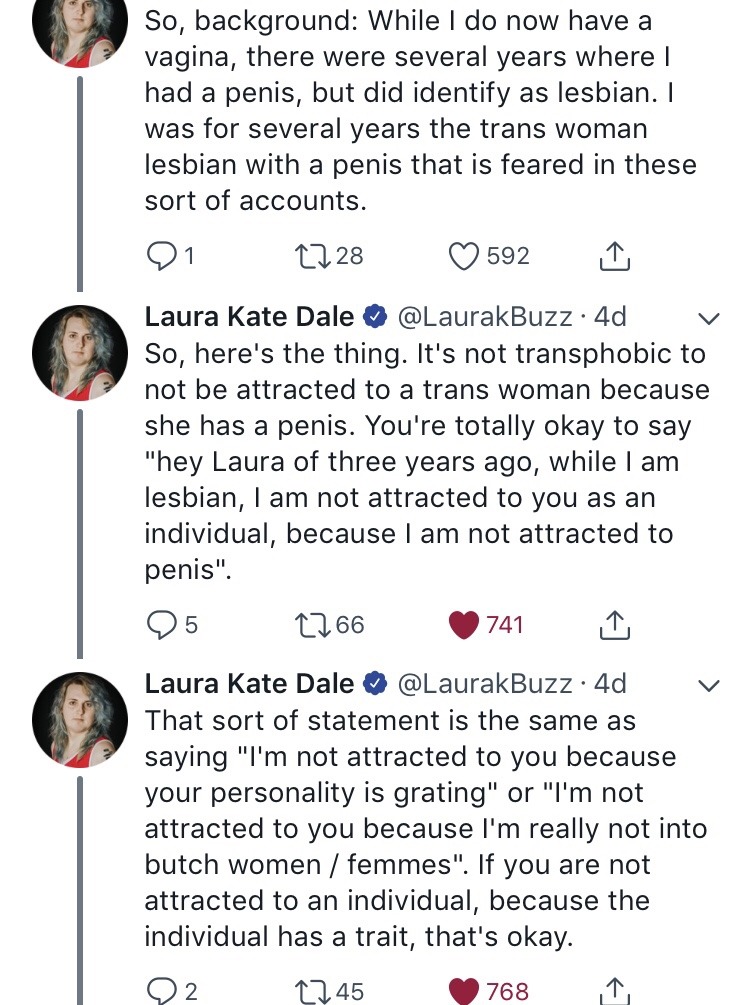This screenshot has height=1005, width=750.
Task: Tap @LaurakBuzz handle on the third tweet
Action: click(484, 683)
